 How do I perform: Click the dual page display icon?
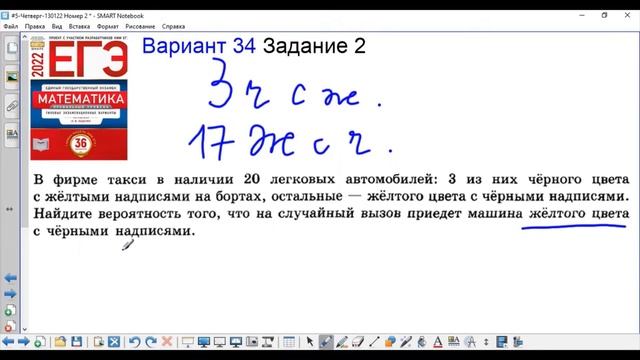point(236,342)
